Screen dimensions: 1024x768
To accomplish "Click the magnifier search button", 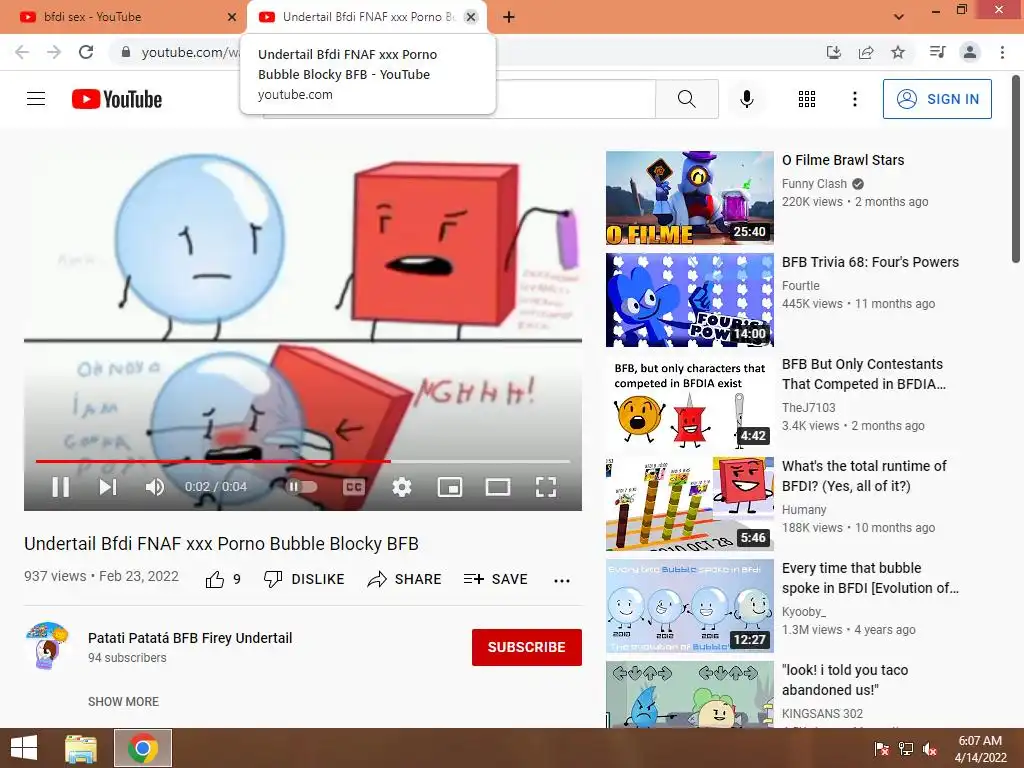I will click(686, 99).
